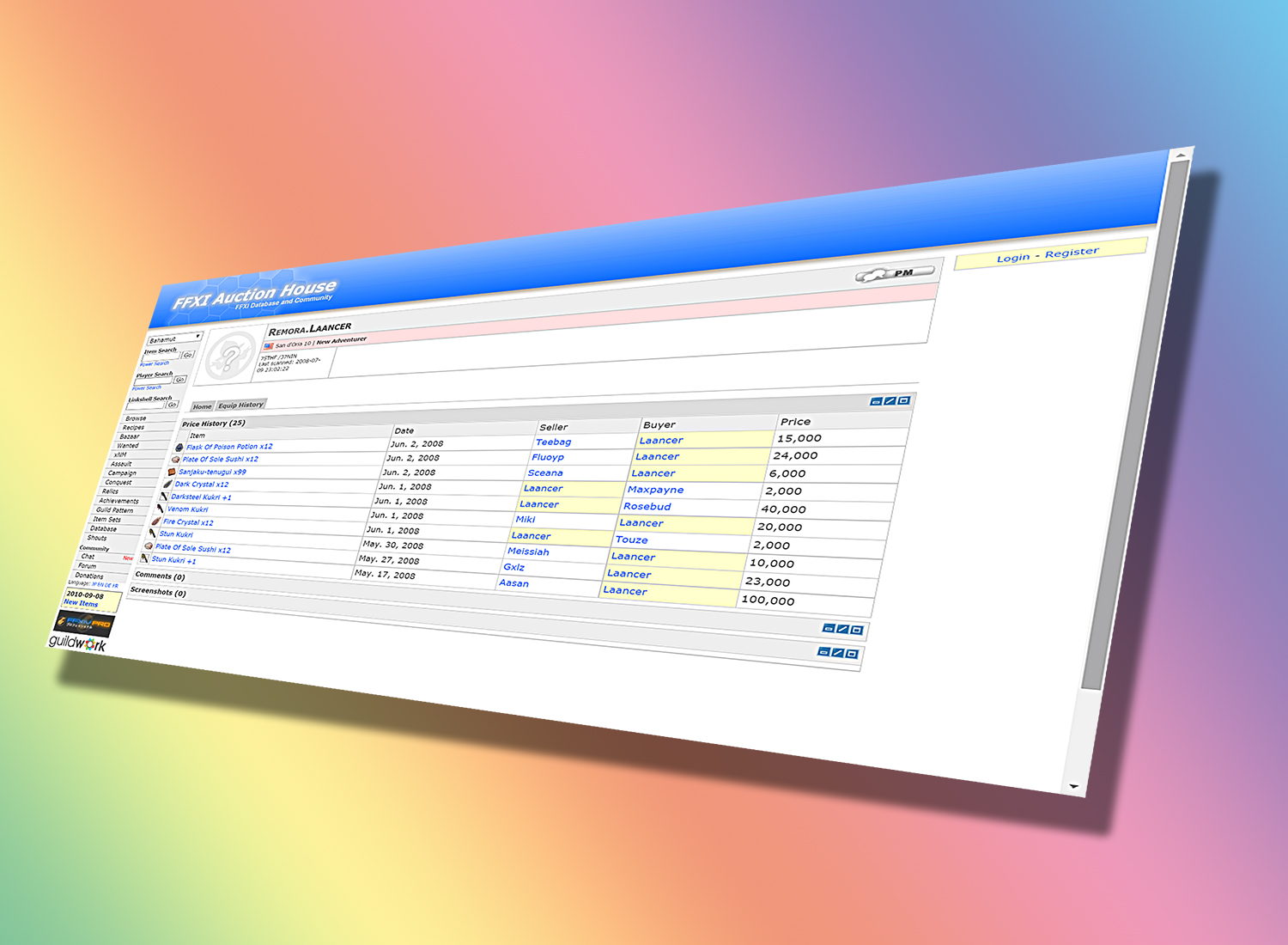Maximize the Price History panel
The height and width of the screenshot is (945, 1288).
(903, 400)
